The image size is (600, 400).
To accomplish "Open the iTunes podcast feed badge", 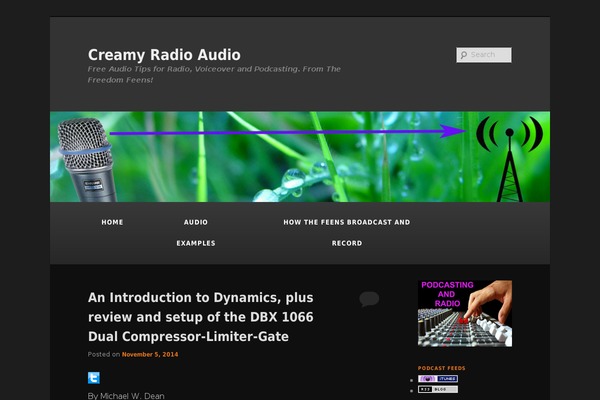I will (438, 379).
